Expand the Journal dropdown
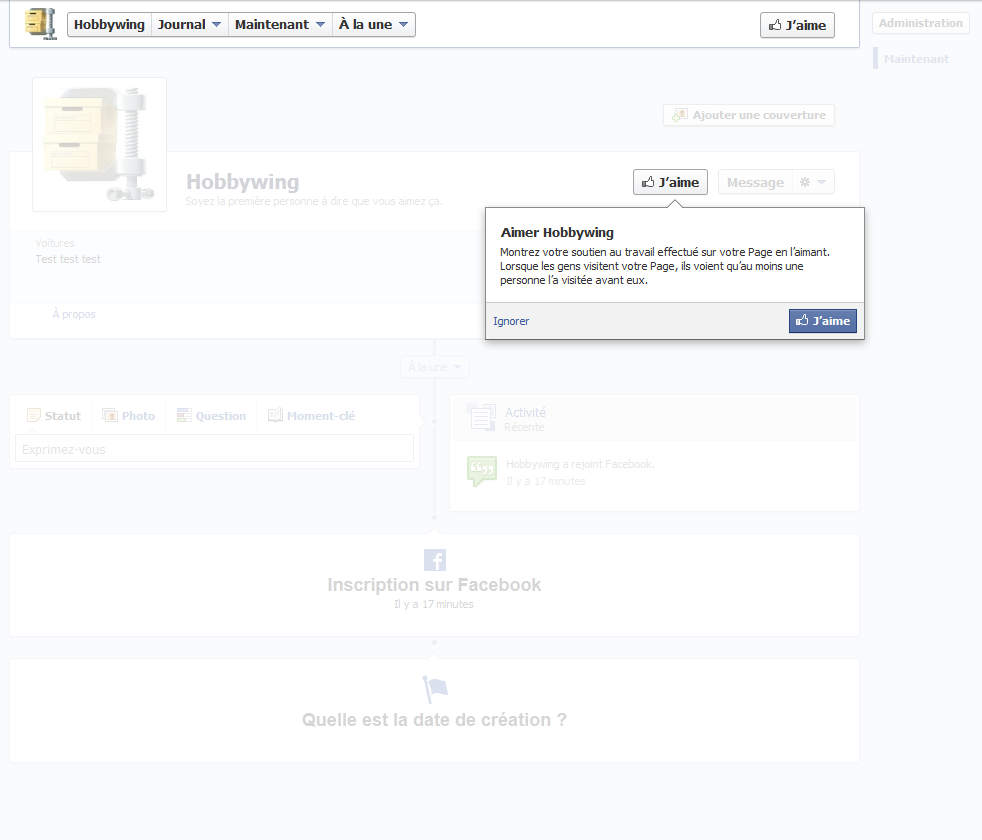Image resolution: width=982 pixels, height=840 pixels. pos(189,24)
